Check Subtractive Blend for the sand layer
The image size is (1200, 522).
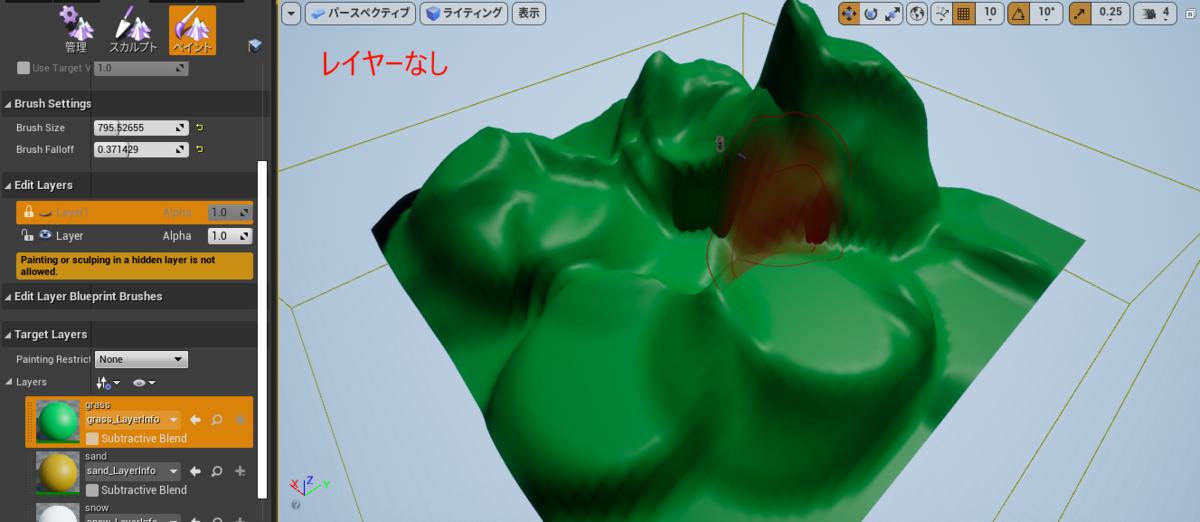click(93, 490)
